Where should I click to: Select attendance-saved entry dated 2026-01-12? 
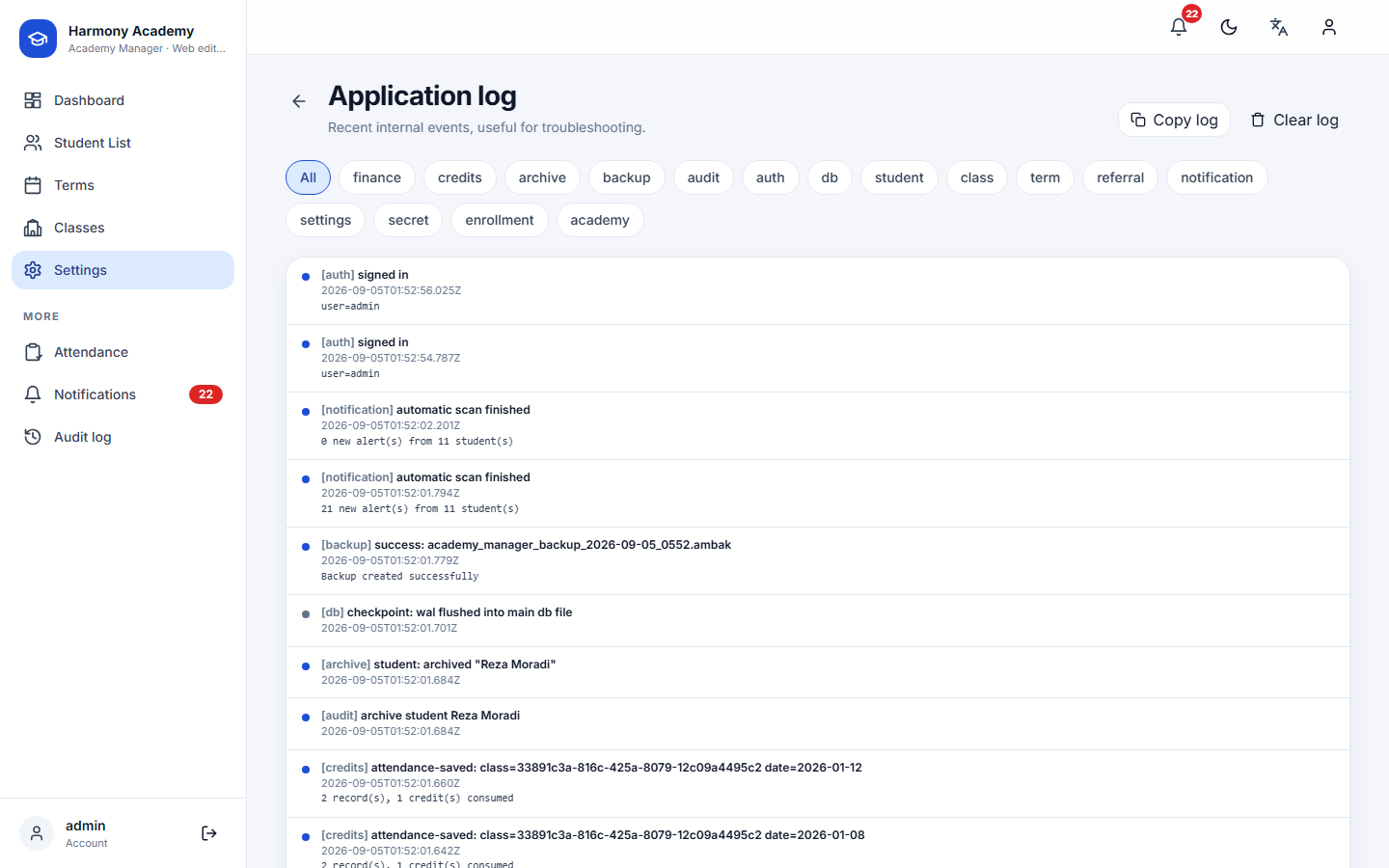817,783
